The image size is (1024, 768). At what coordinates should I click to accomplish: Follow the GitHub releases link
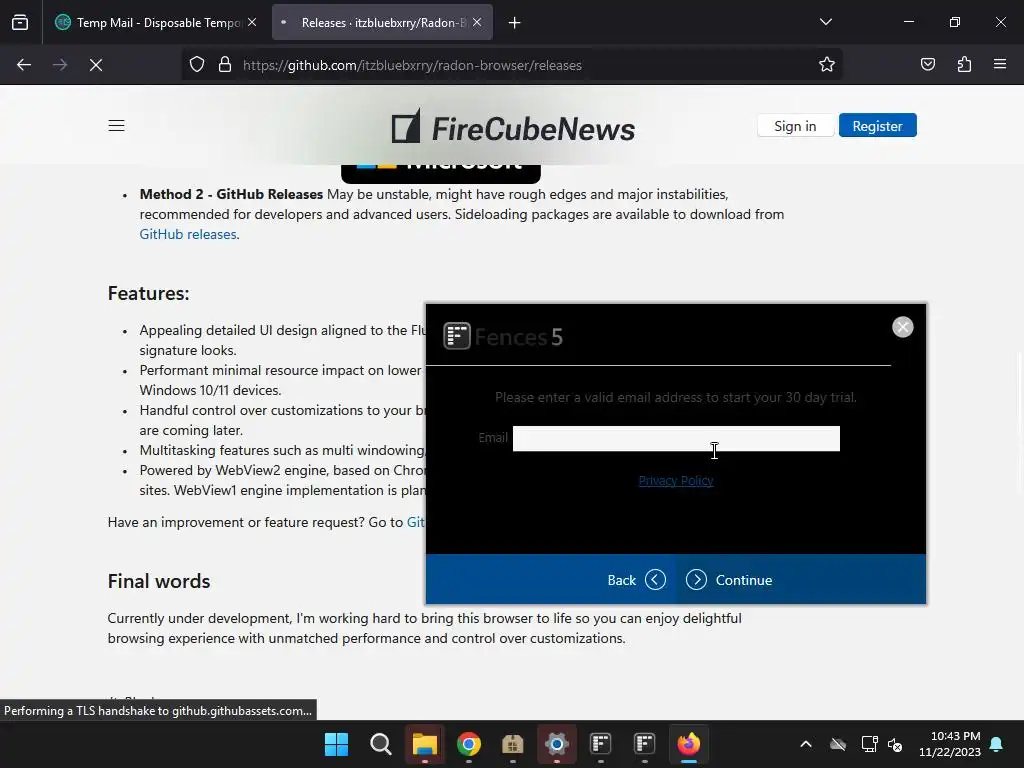pos(188,234)
